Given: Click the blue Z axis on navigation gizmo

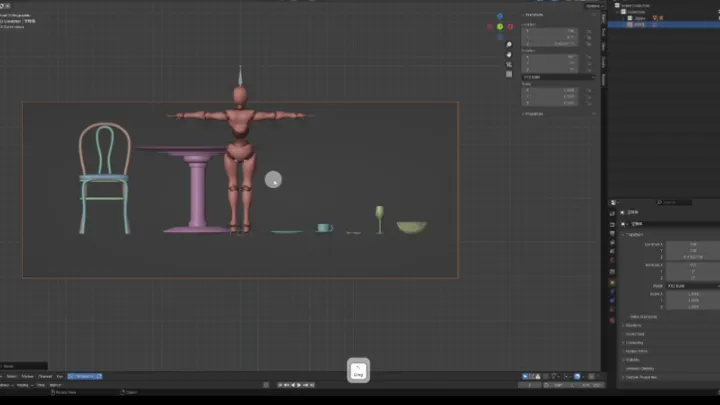Looking at the screenshot, I should click(x=500, y=17).
